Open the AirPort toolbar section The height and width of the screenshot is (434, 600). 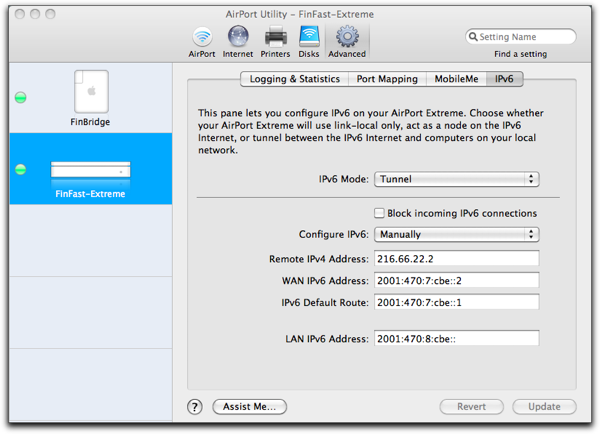point(202,42)
